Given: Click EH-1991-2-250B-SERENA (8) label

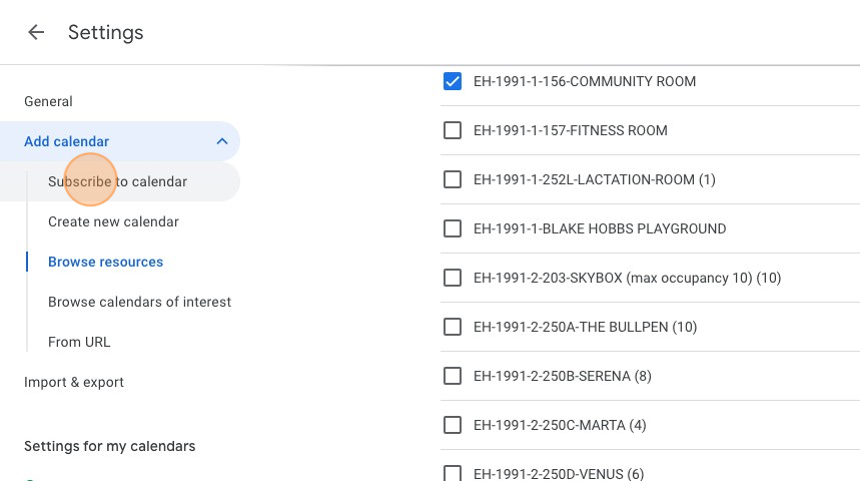Looking at the screenshot, I should click(563, 376).
